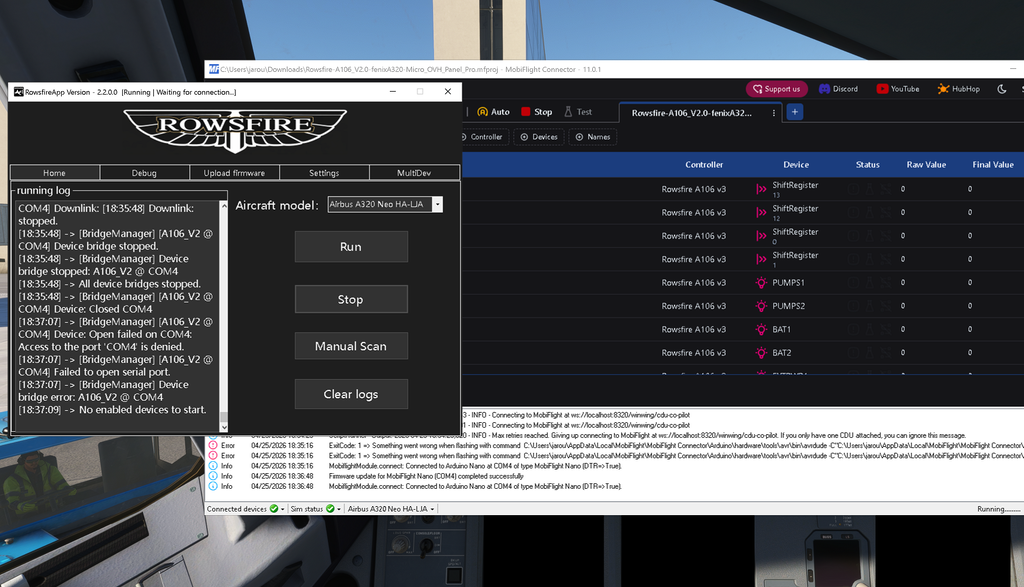This screenshot has height=587, width=1024.
Task: Expand the Sim status dropdown arrow
Action: [x=339, y=509]
